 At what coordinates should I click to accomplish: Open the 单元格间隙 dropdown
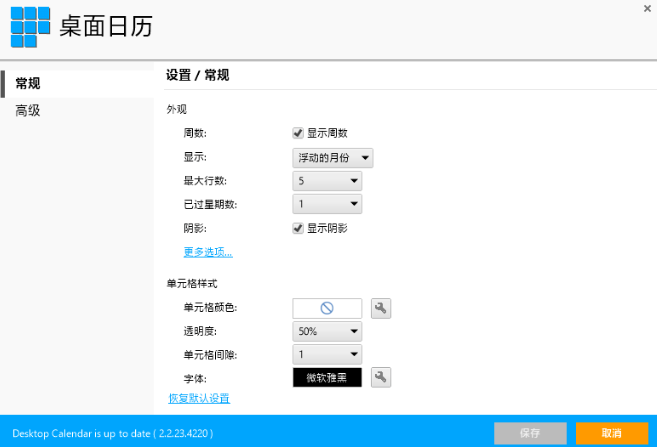327,355
